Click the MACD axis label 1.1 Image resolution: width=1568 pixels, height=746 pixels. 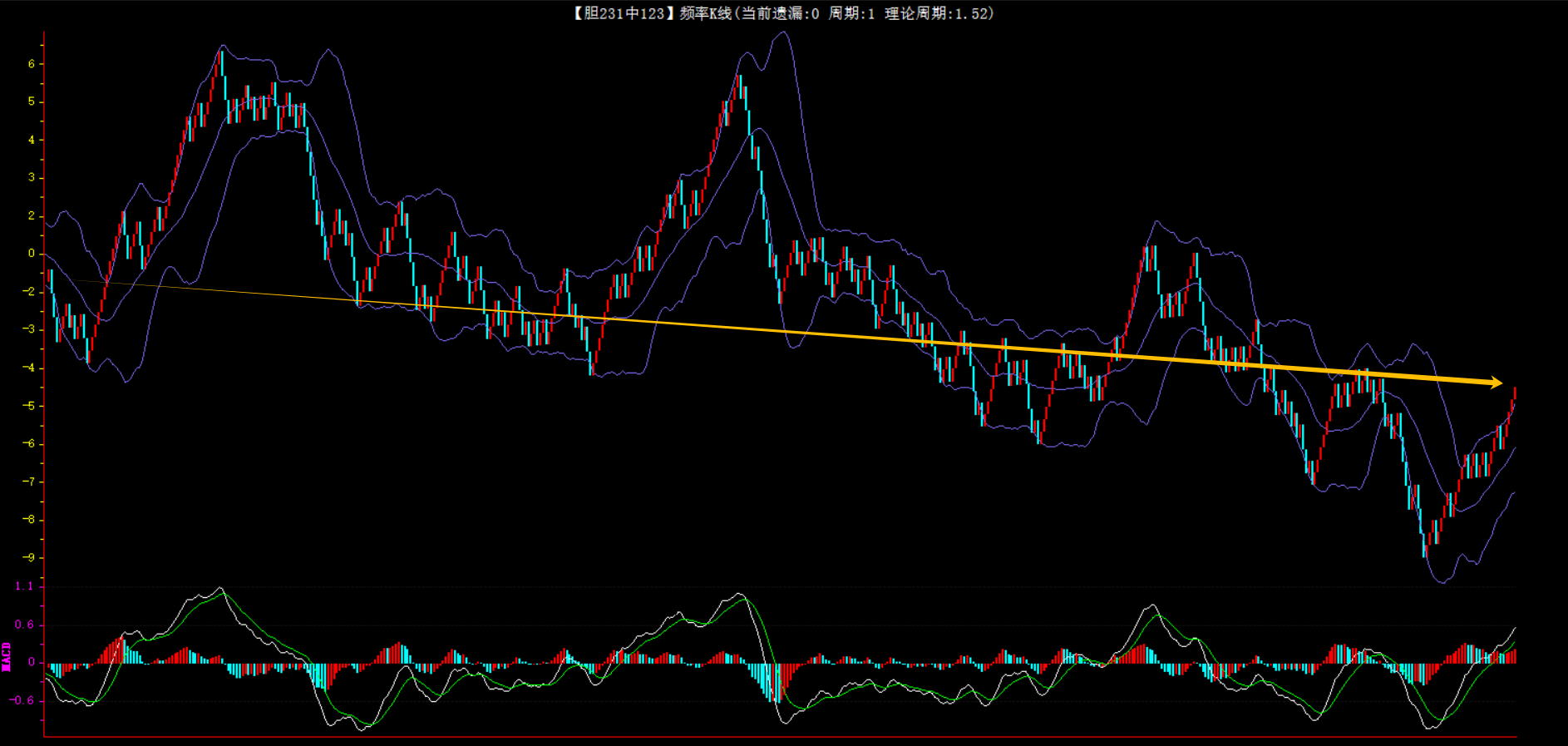click(24, 586)
